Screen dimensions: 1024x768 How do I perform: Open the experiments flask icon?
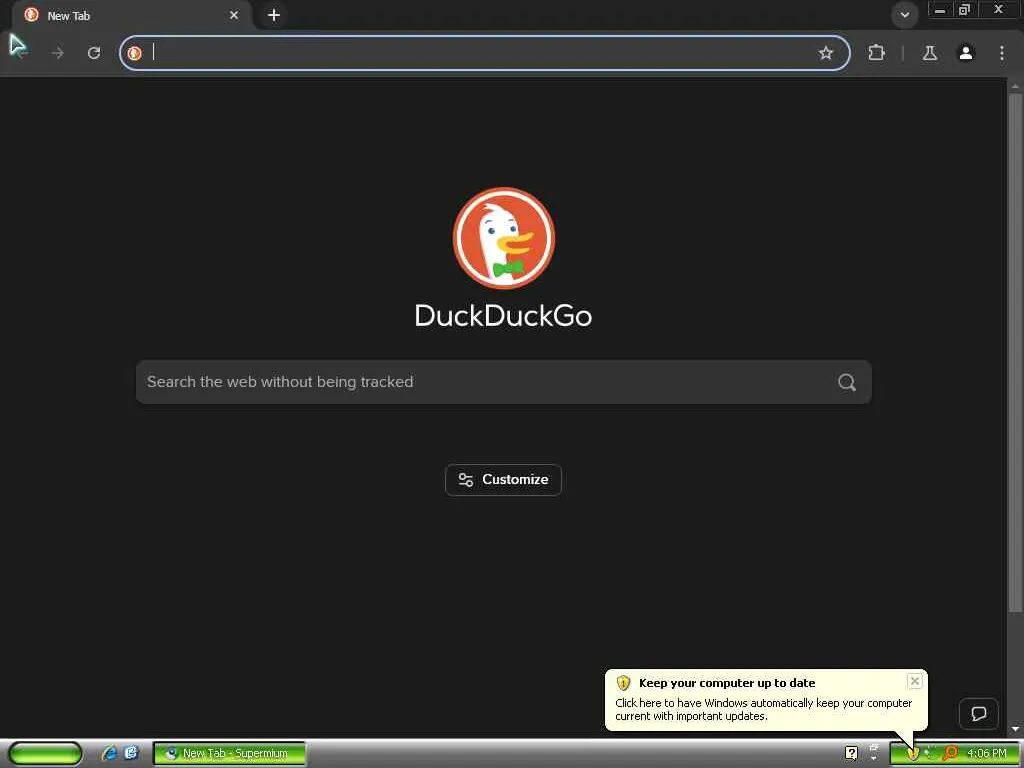click(x=930, y=53)
